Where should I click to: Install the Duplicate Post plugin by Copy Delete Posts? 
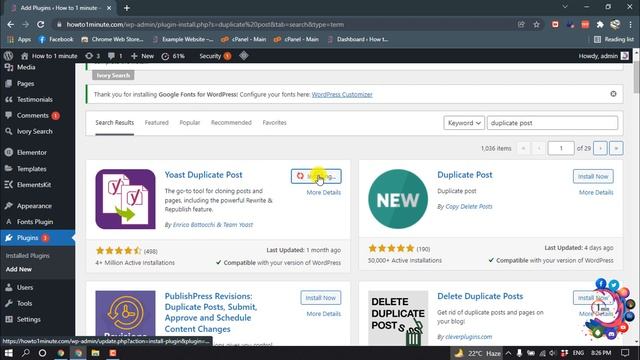593,176
